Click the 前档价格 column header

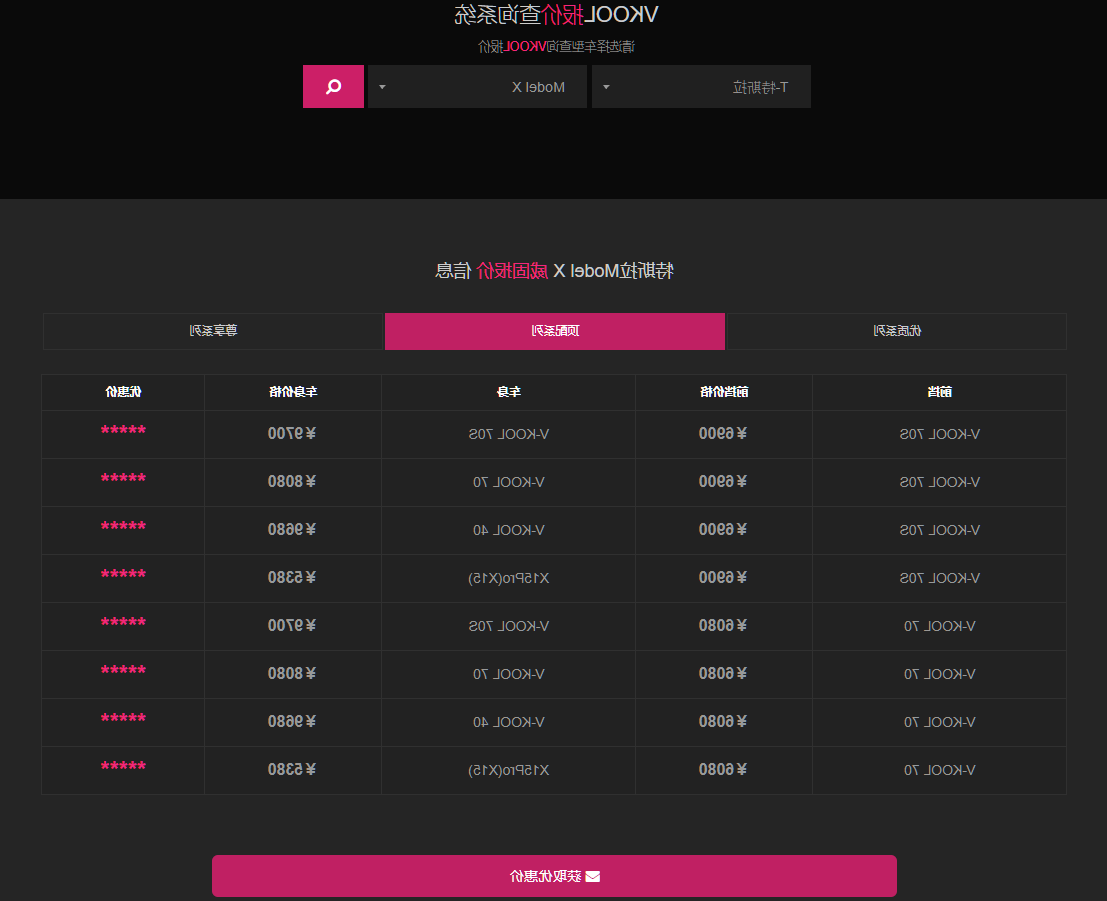tap(724, 392)
